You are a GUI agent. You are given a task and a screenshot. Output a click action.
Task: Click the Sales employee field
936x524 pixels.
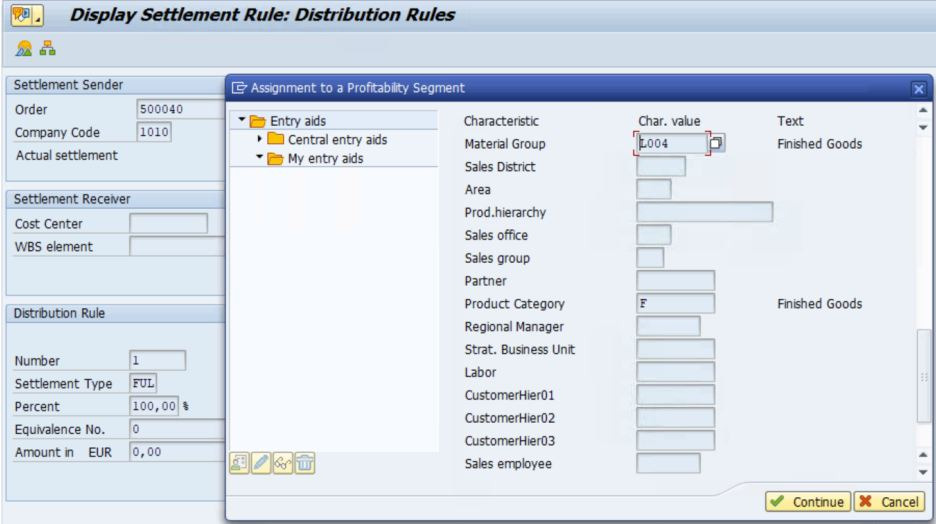[x=668, y=463]
